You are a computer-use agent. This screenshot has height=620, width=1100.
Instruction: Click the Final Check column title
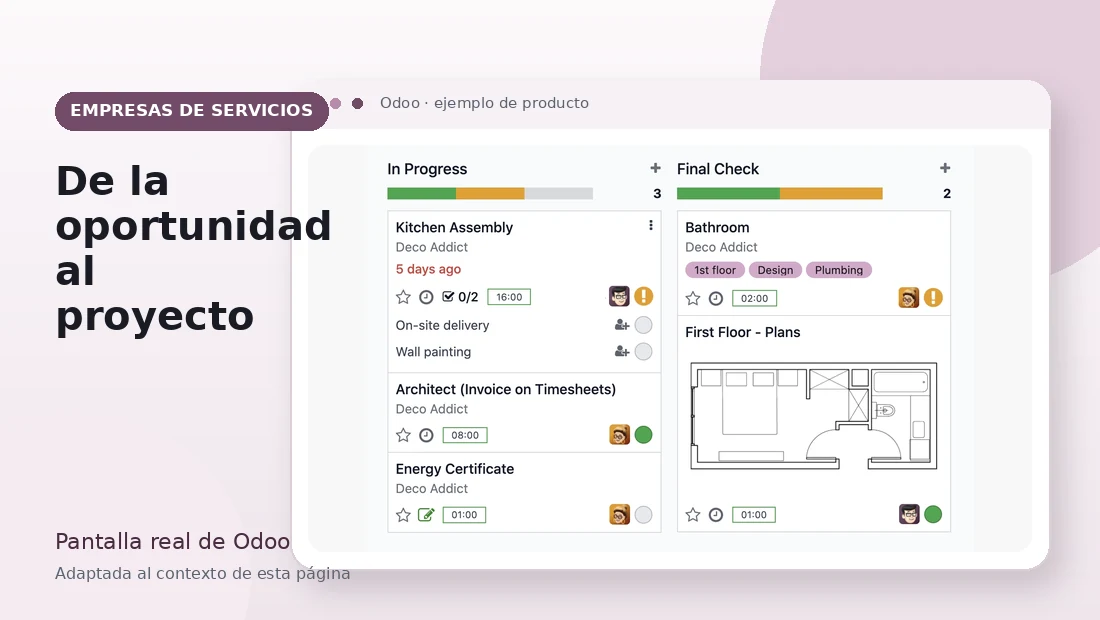point(718,169)
